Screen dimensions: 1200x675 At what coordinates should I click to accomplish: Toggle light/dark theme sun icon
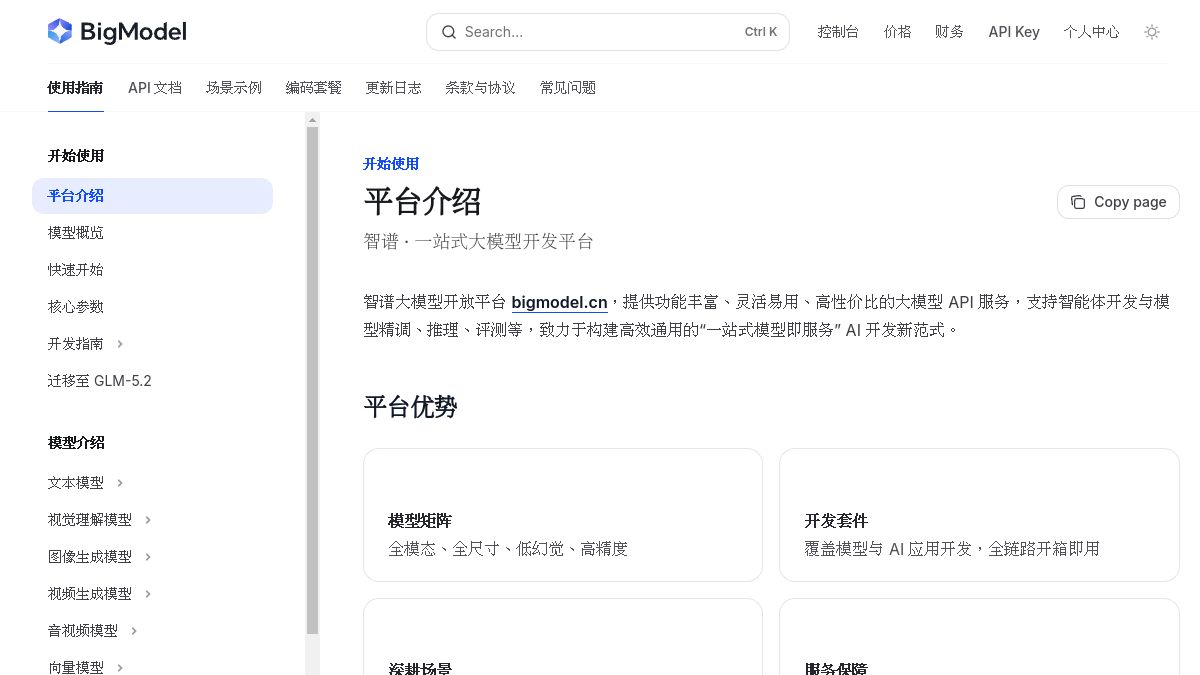(x=1152, y=32)
